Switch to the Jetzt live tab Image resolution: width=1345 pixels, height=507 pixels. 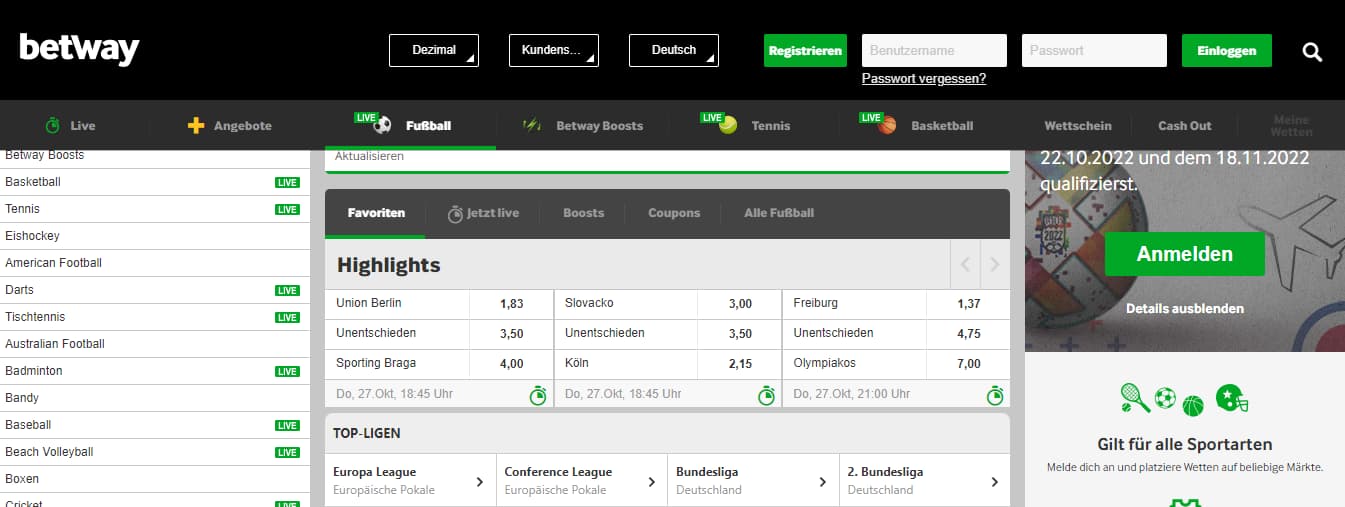click(x=482, y=213)
